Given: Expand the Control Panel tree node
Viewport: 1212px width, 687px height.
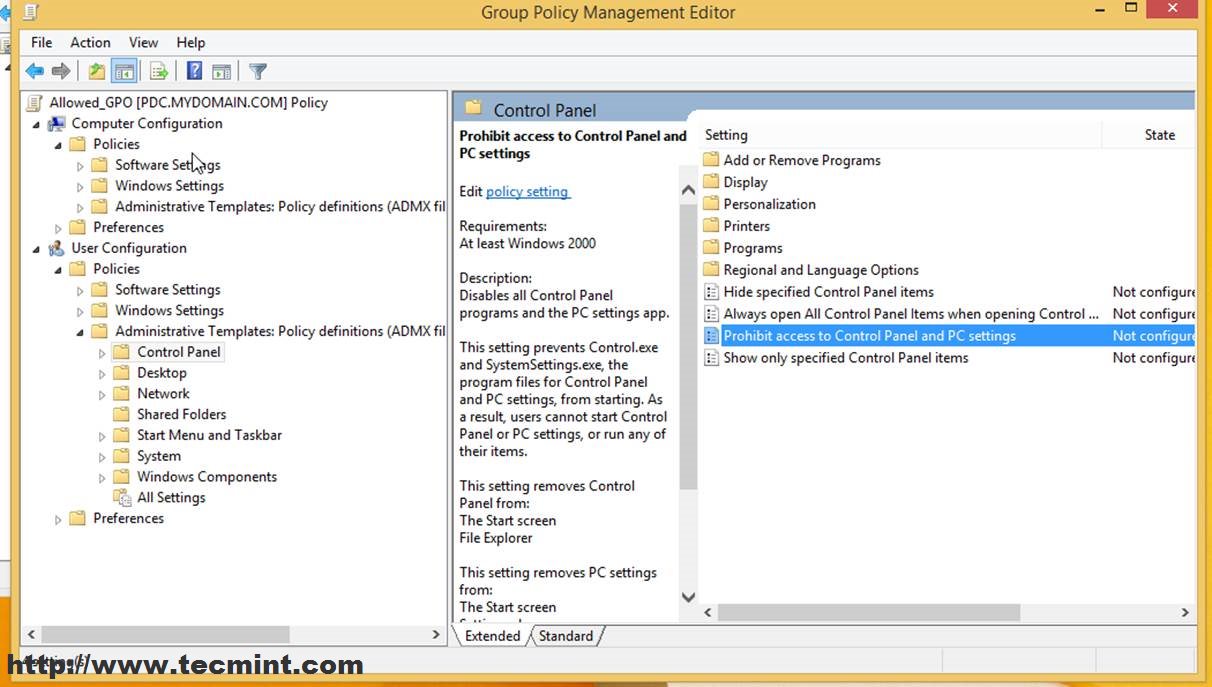Looking at the screenshot, I should [102, 352].
